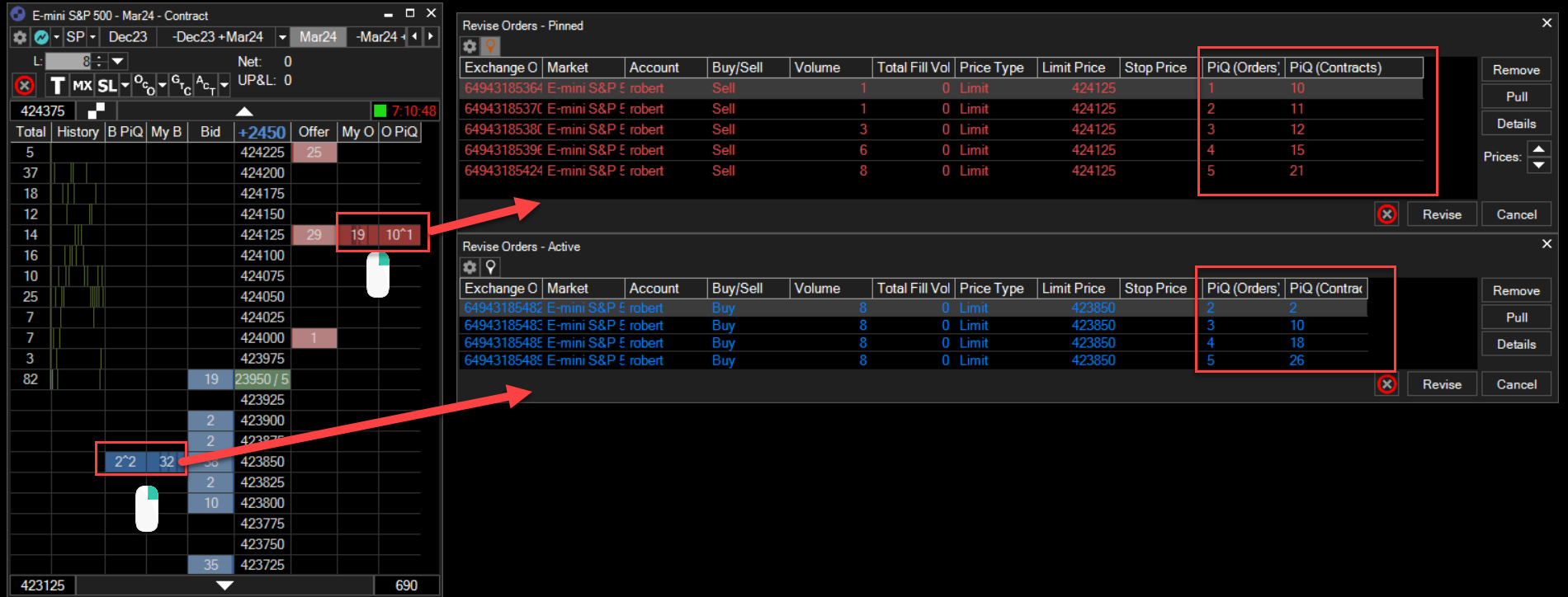Click Pull button in Pinned panel
The width and height of the screenshot is (1568, 597).
[1516, 96]
